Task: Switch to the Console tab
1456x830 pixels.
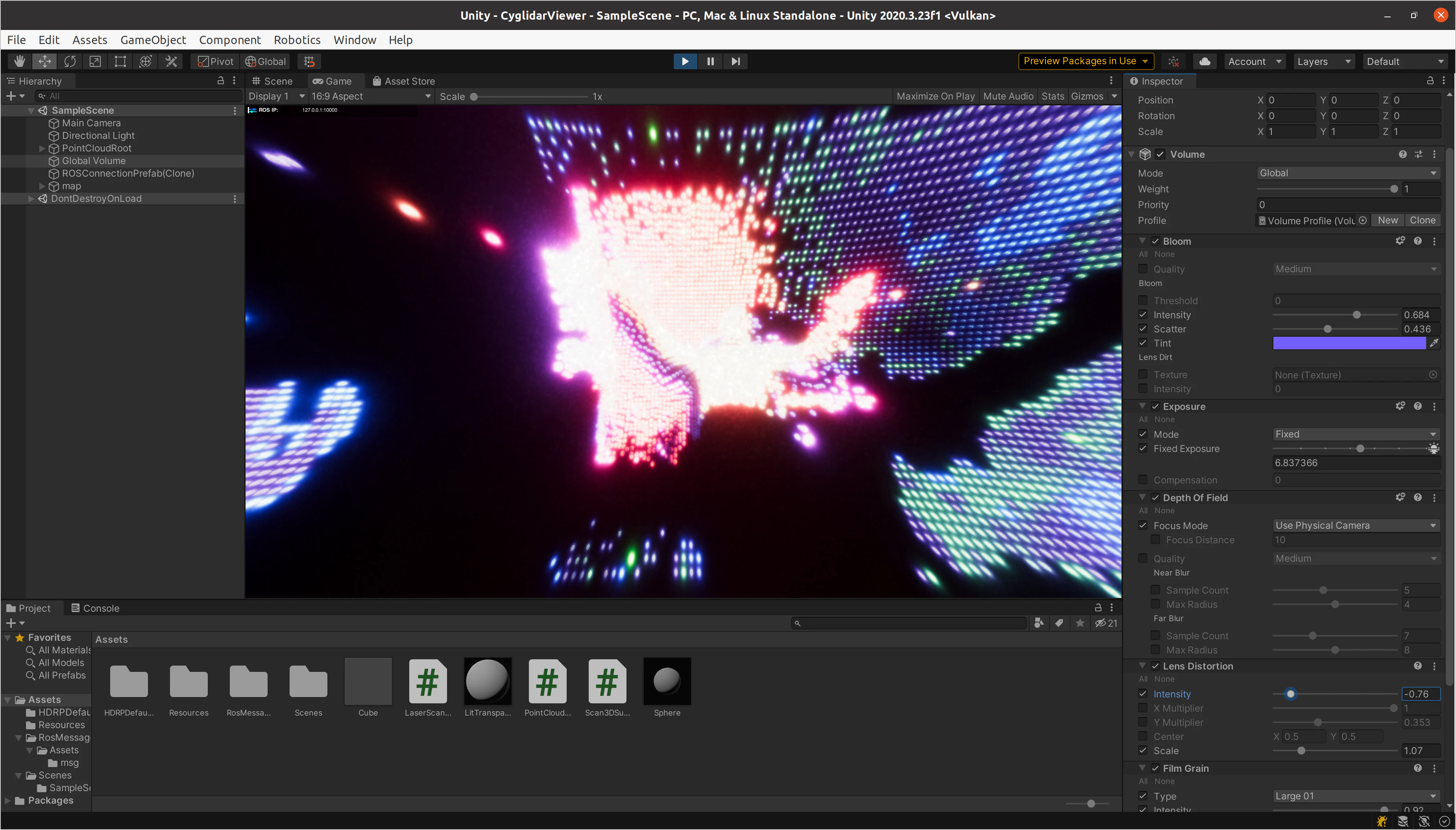Action: 95,608
